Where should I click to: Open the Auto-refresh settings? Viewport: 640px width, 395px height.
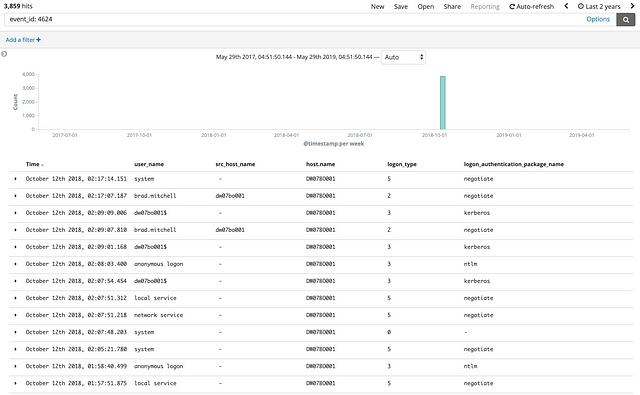click(x=531, y=7)
